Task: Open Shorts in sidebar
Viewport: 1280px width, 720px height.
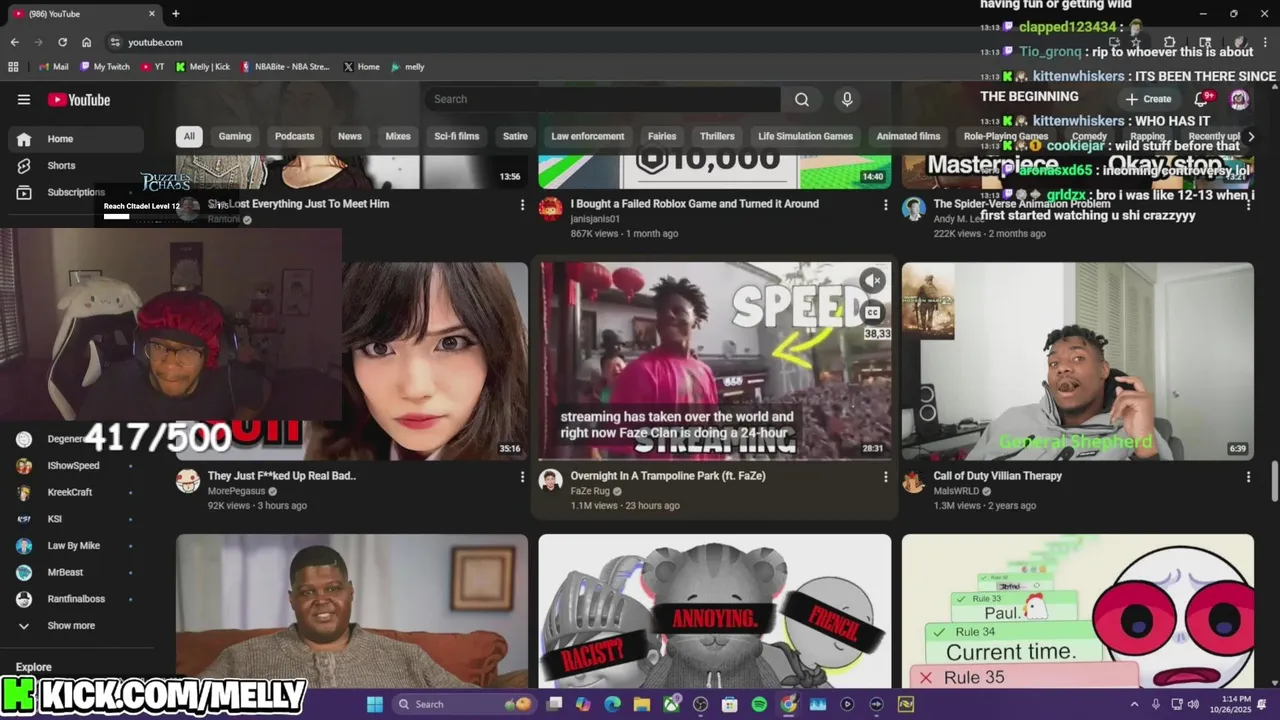Action: point(75,165)
